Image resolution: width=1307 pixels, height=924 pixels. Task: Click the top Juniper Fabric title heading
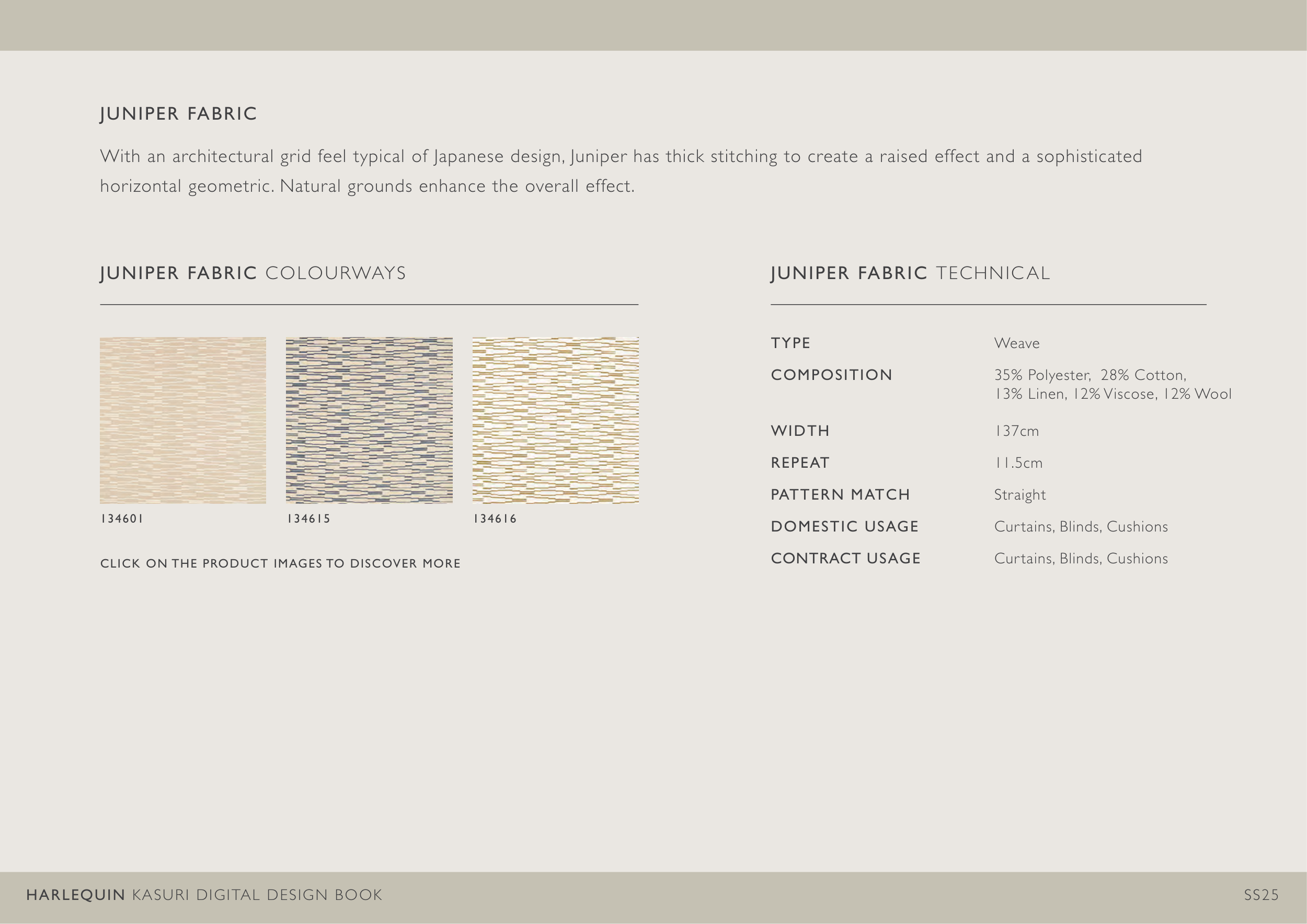click(x=178, y=114)
